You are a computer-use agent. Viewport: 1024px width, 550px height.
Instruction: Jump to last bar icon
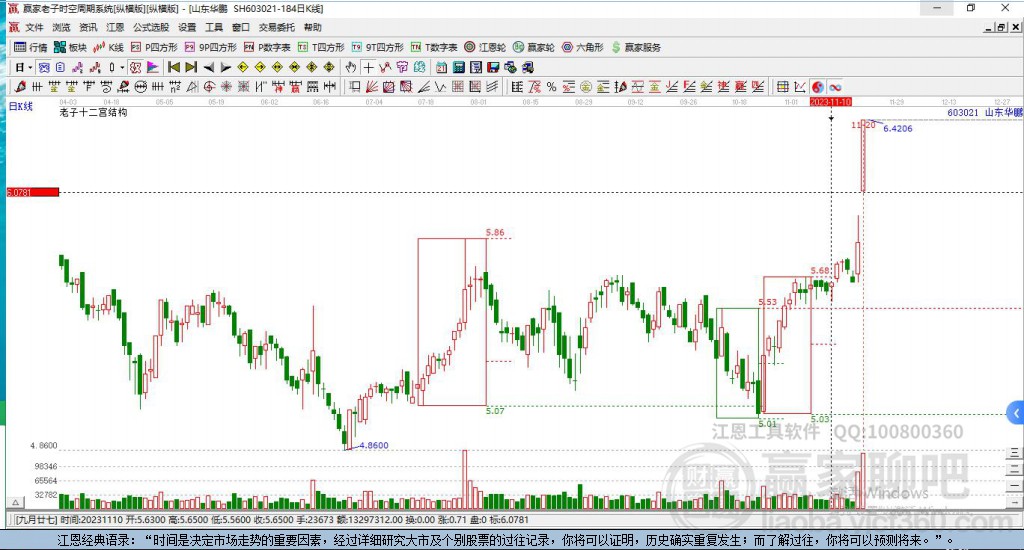tap(191, 67)
